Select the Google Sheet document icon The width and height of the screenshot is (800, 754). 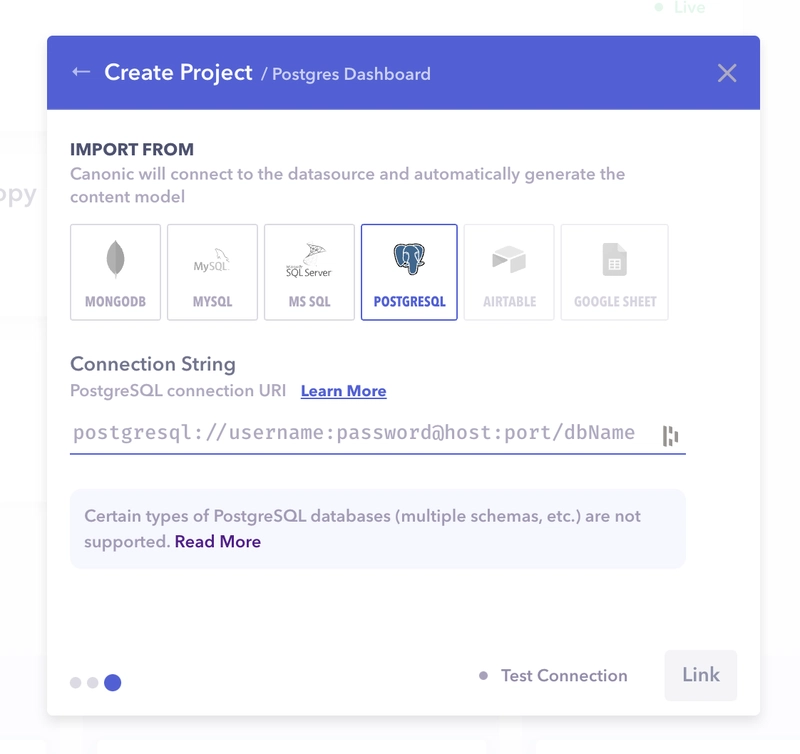[614, 259]
